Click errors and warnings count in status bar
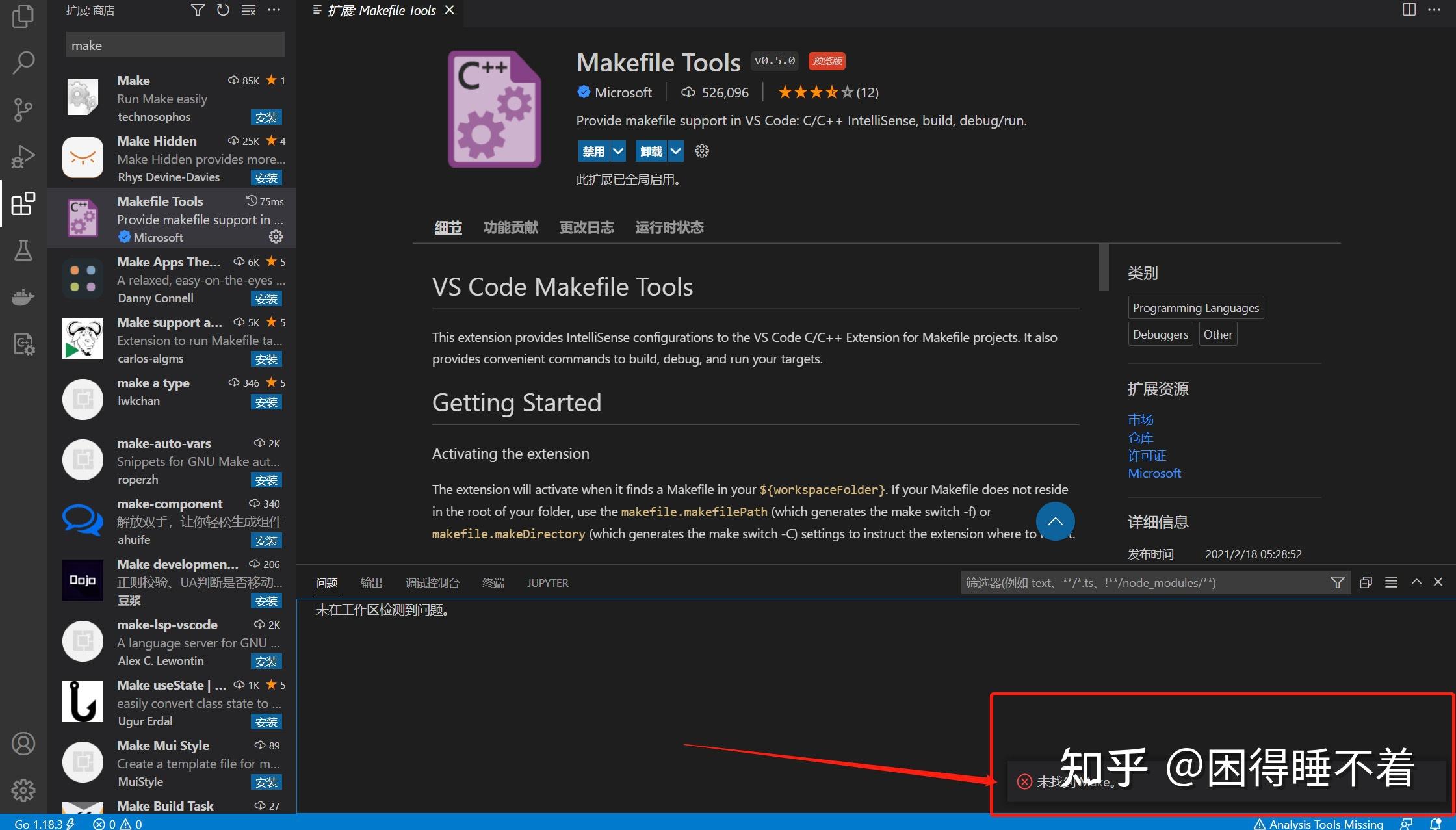 tap(118, 824)
